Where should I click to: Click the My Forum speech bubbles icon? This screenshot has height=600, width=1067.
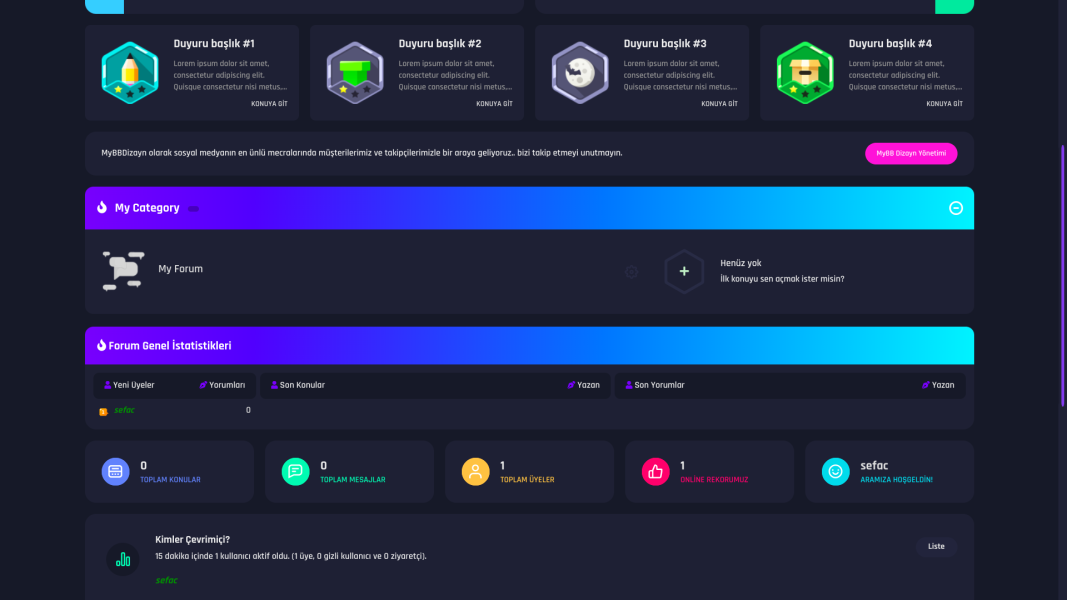[123, 270]
